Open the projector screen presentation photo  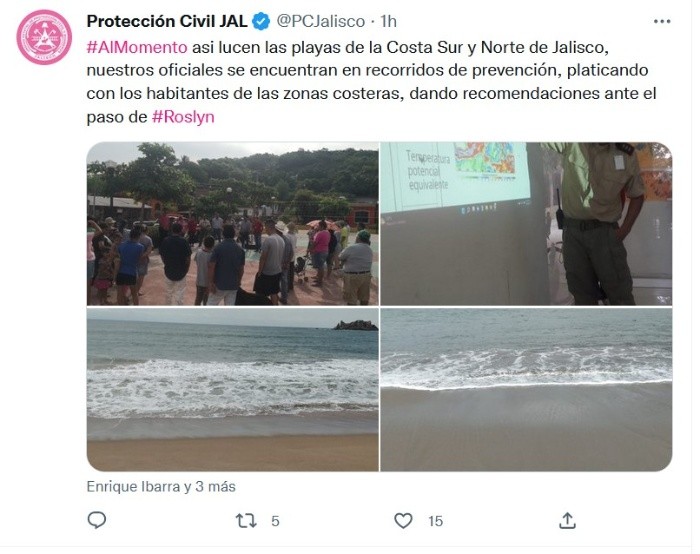point(526,224)
